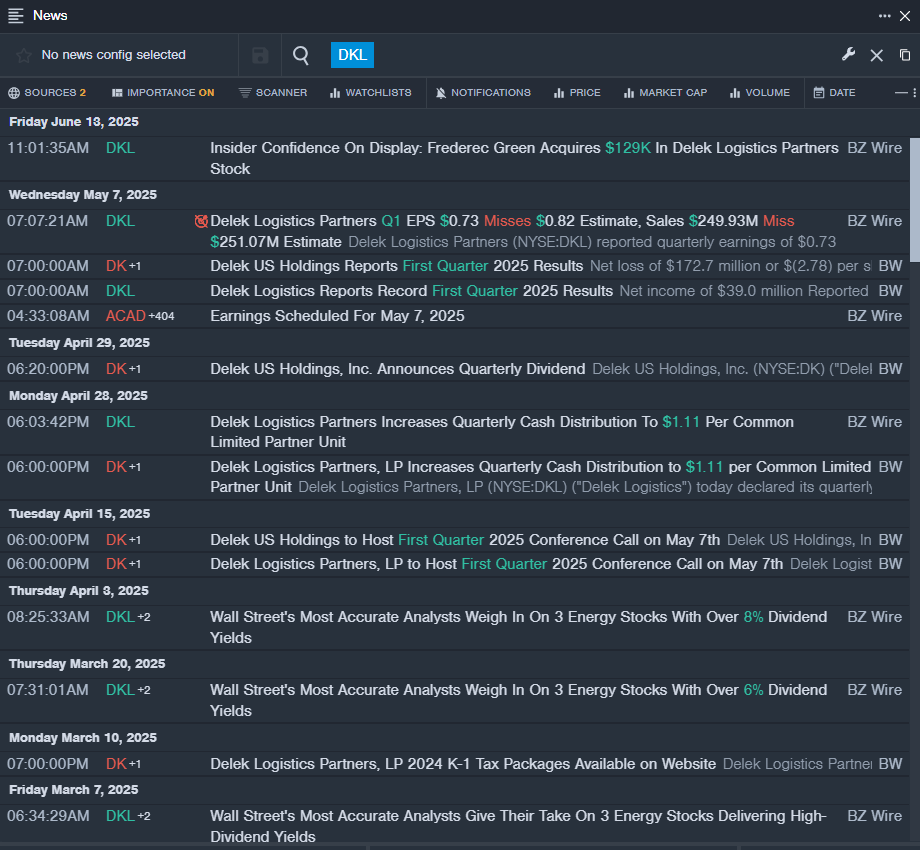Open Delek Logistics LP Conference Call headline
The image size is (920, 850).
click(x=496, y=564)
